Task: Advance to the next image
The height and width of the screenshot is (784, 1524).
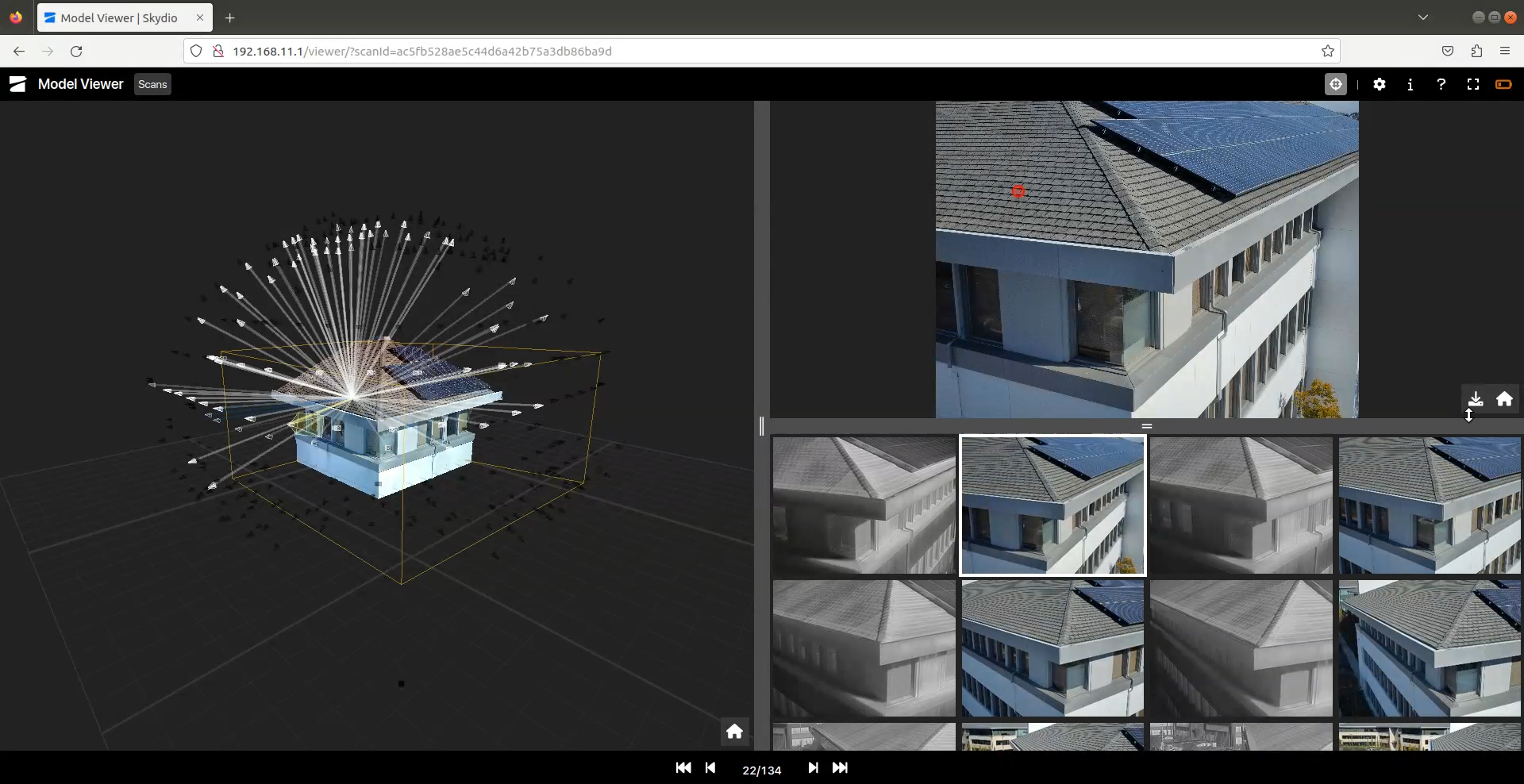Action: point(813,767)
